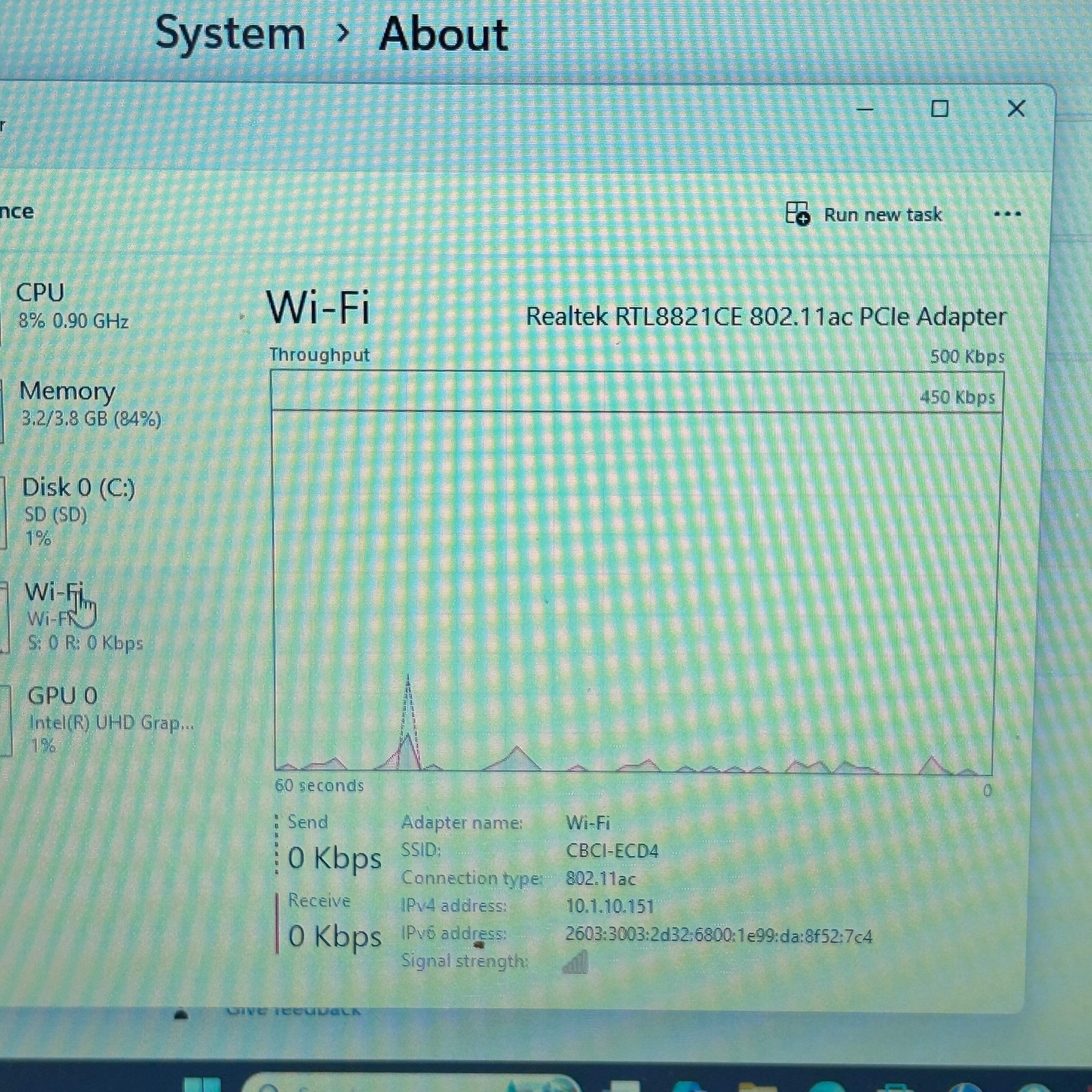The image size is (1092, 1092).
Task: Close the Task Manager window
Action: click(x=1016, y=109)
